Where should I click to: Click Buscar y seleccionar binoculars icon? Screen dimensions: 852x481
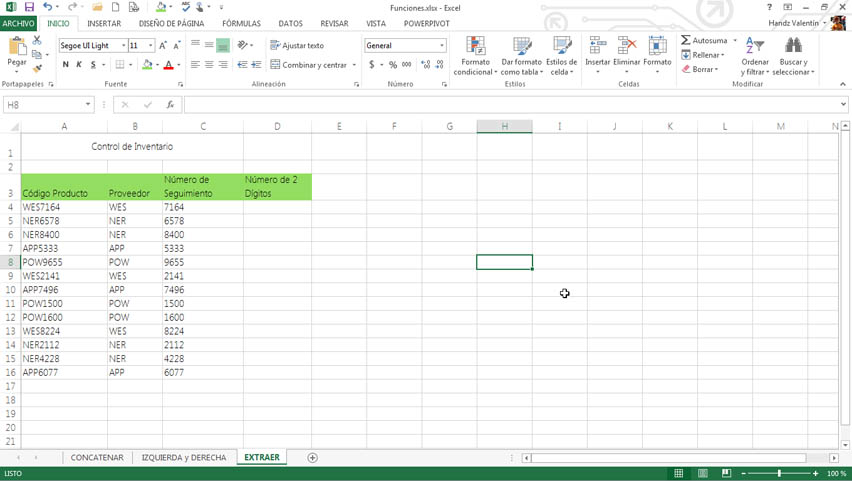coord(793,46)
